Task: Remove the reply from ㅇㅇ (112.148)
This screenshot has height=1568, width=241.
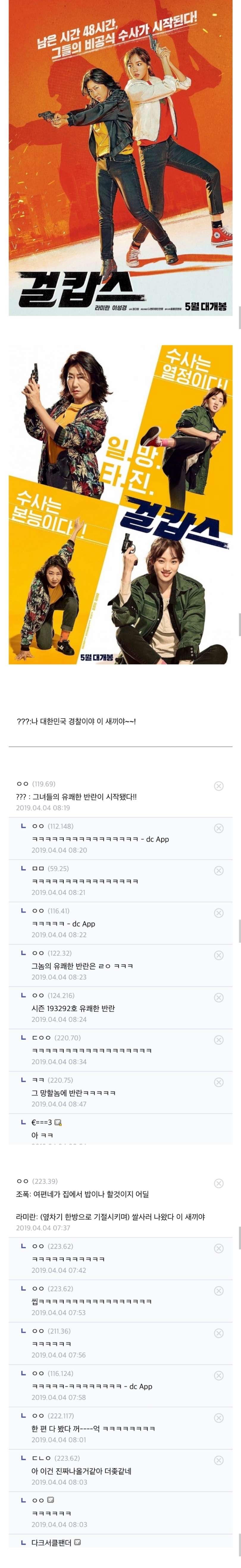Action: [x=219, y=828]
